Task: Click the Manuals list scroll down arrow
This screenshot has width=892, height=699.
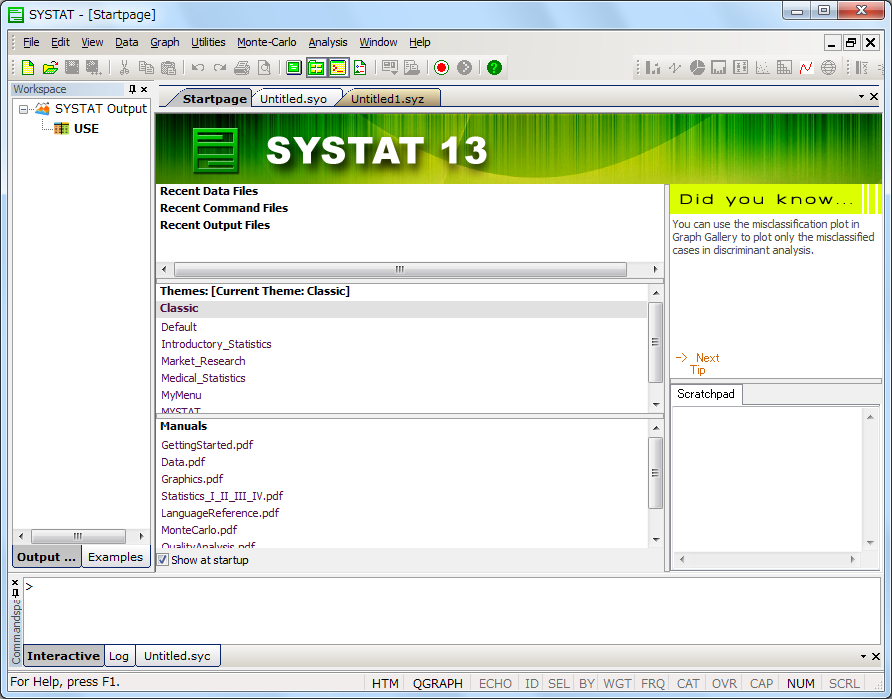Action: (x=656, y=540)
